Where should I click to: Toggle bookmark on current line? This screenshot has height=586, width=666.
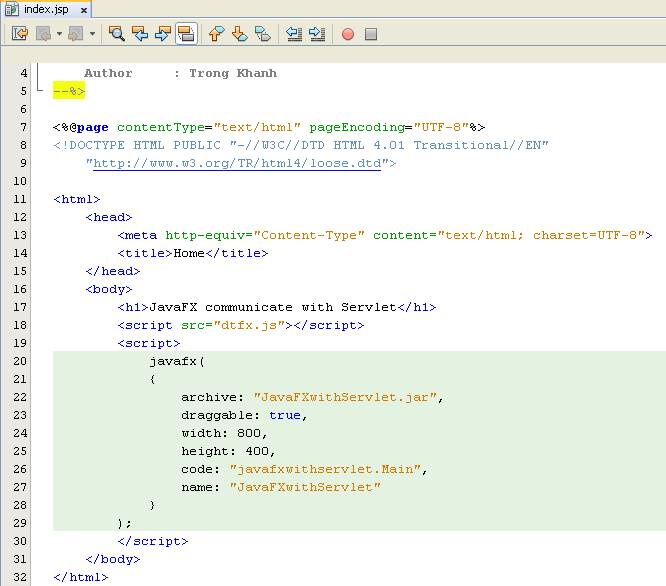[262, 34]
